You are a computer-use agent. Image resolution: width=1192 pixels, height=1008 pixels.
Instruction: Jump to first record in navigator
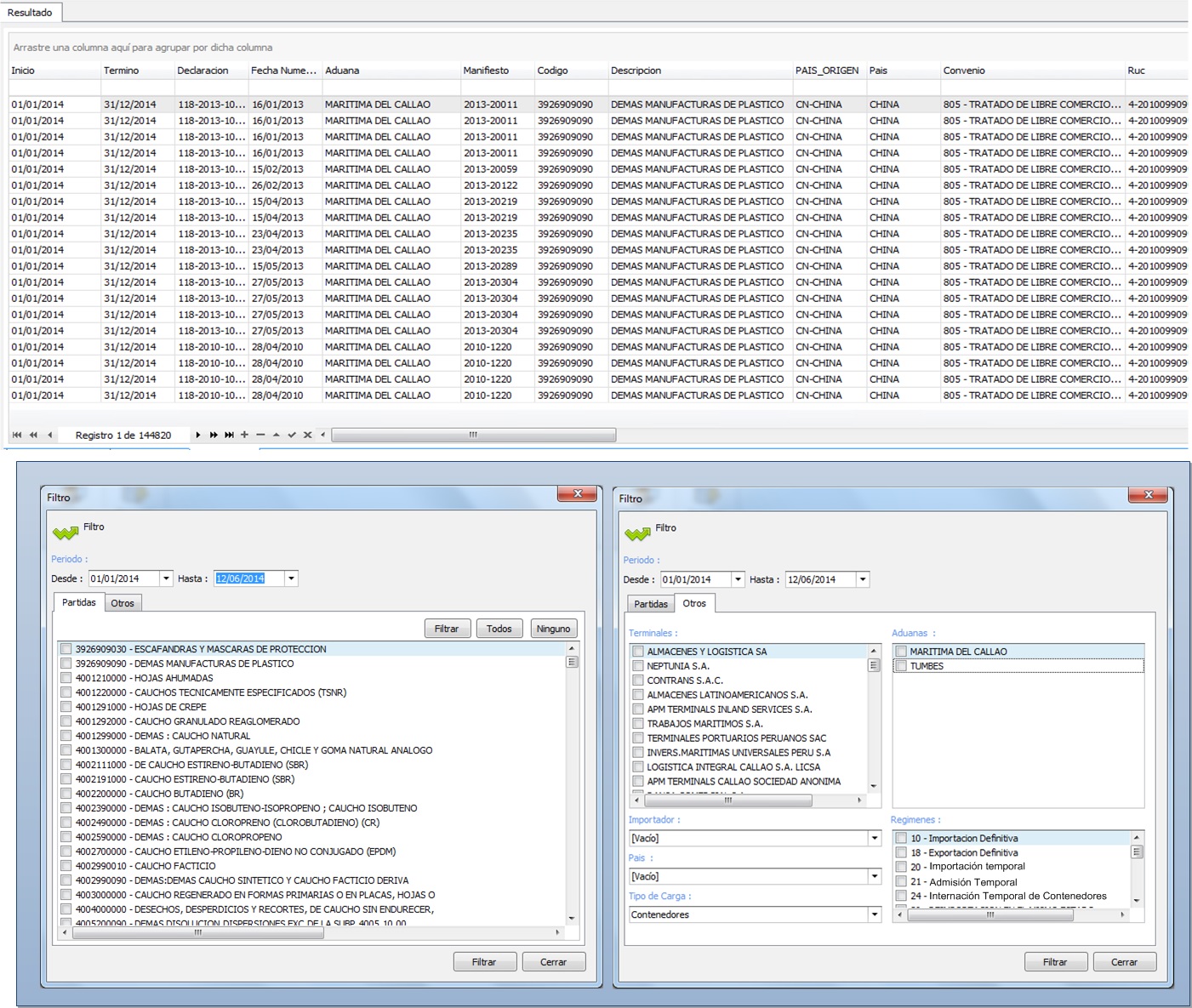pyautogui.click(x=16, y=435)
